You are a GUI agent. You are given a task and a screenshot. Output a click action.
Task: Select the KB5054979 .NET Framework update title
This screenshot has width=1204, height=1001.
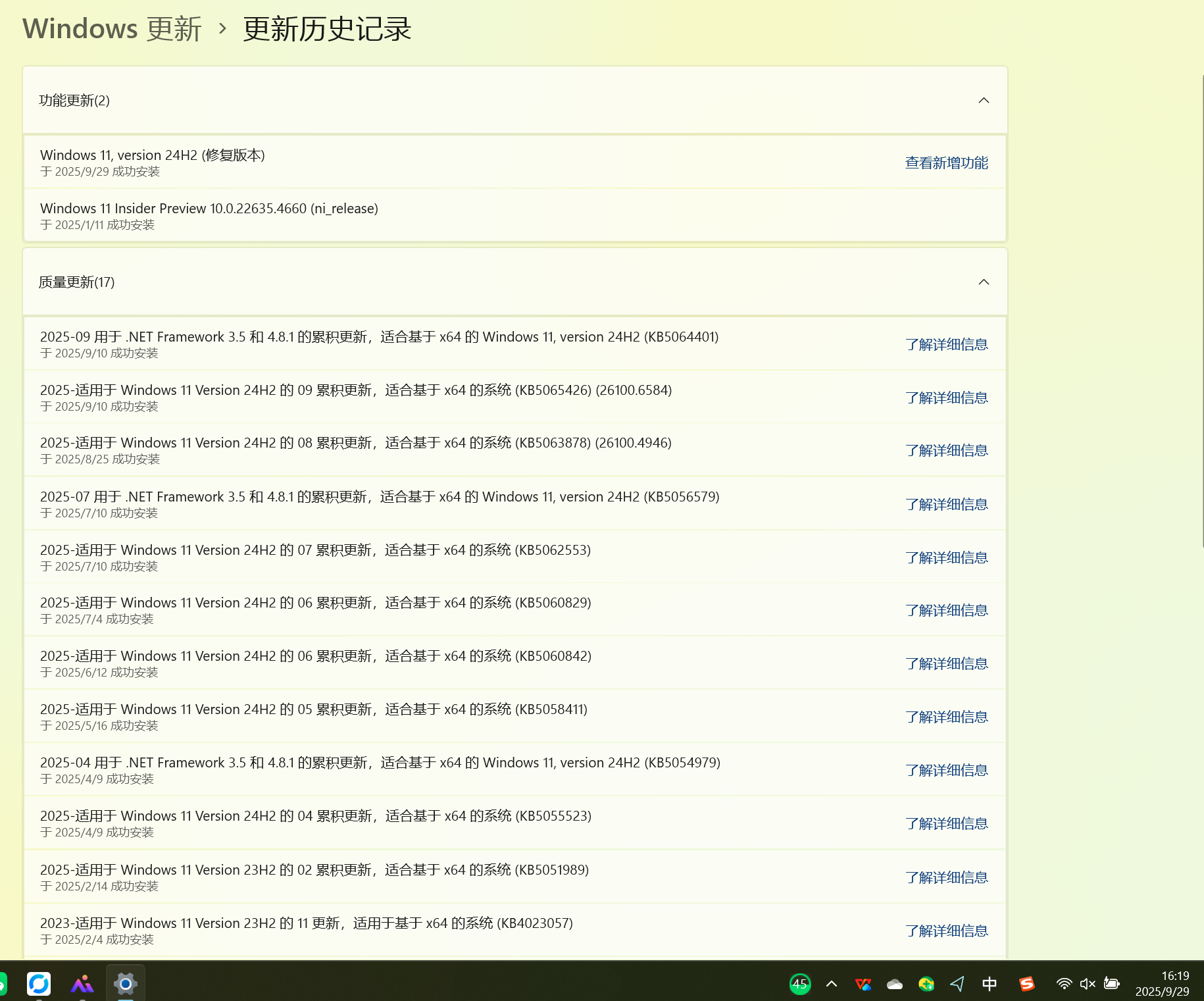[x=380, y=762]
